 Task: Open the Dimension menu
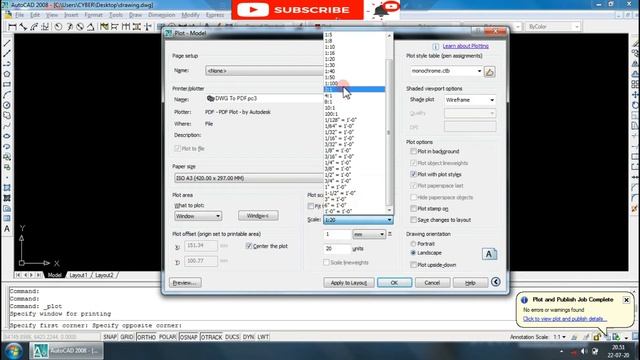[162, 15]
